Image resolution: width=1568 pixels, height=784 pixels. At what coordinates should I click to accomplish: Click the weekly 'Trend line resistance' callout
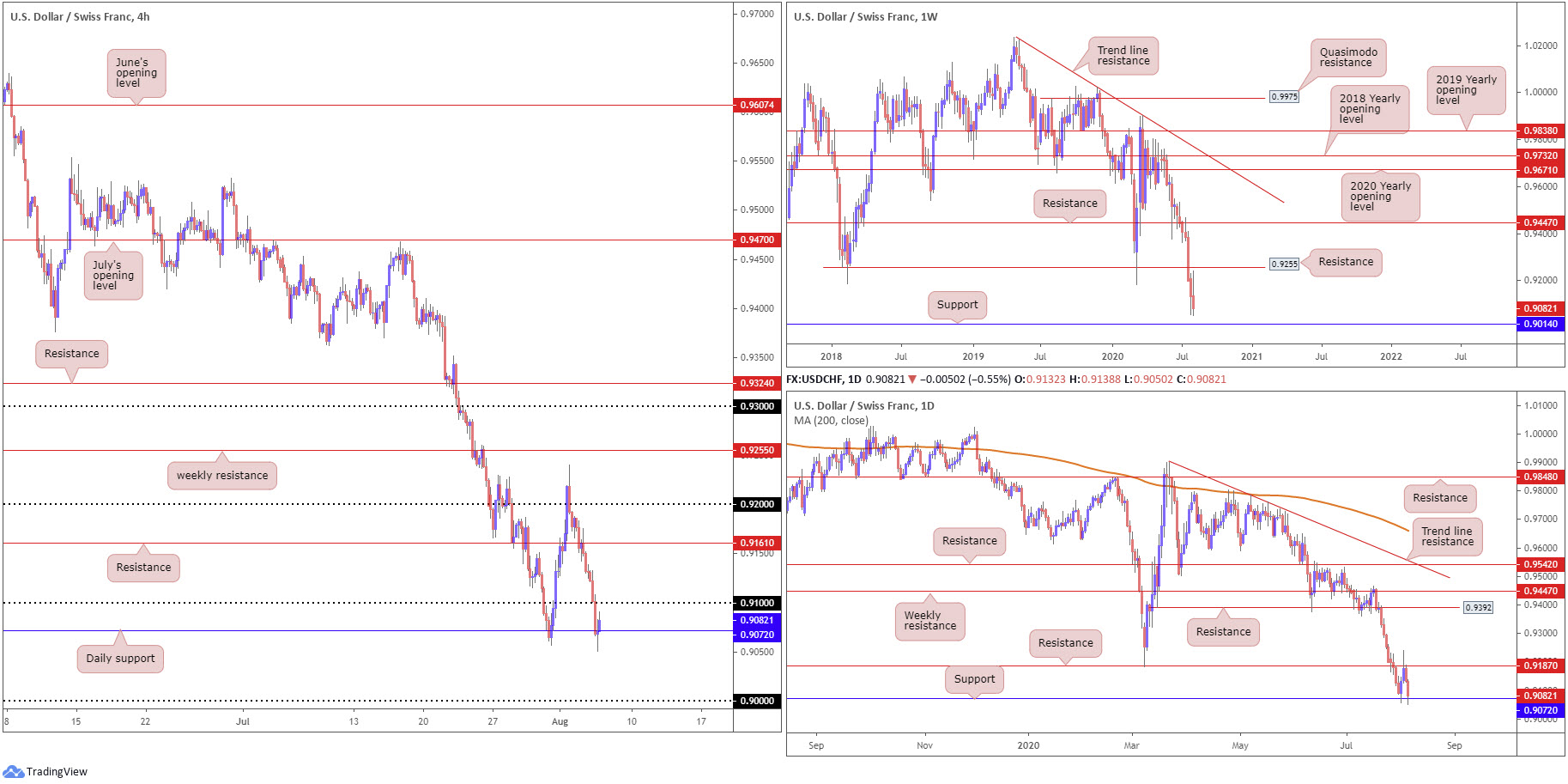(1123, 56)
